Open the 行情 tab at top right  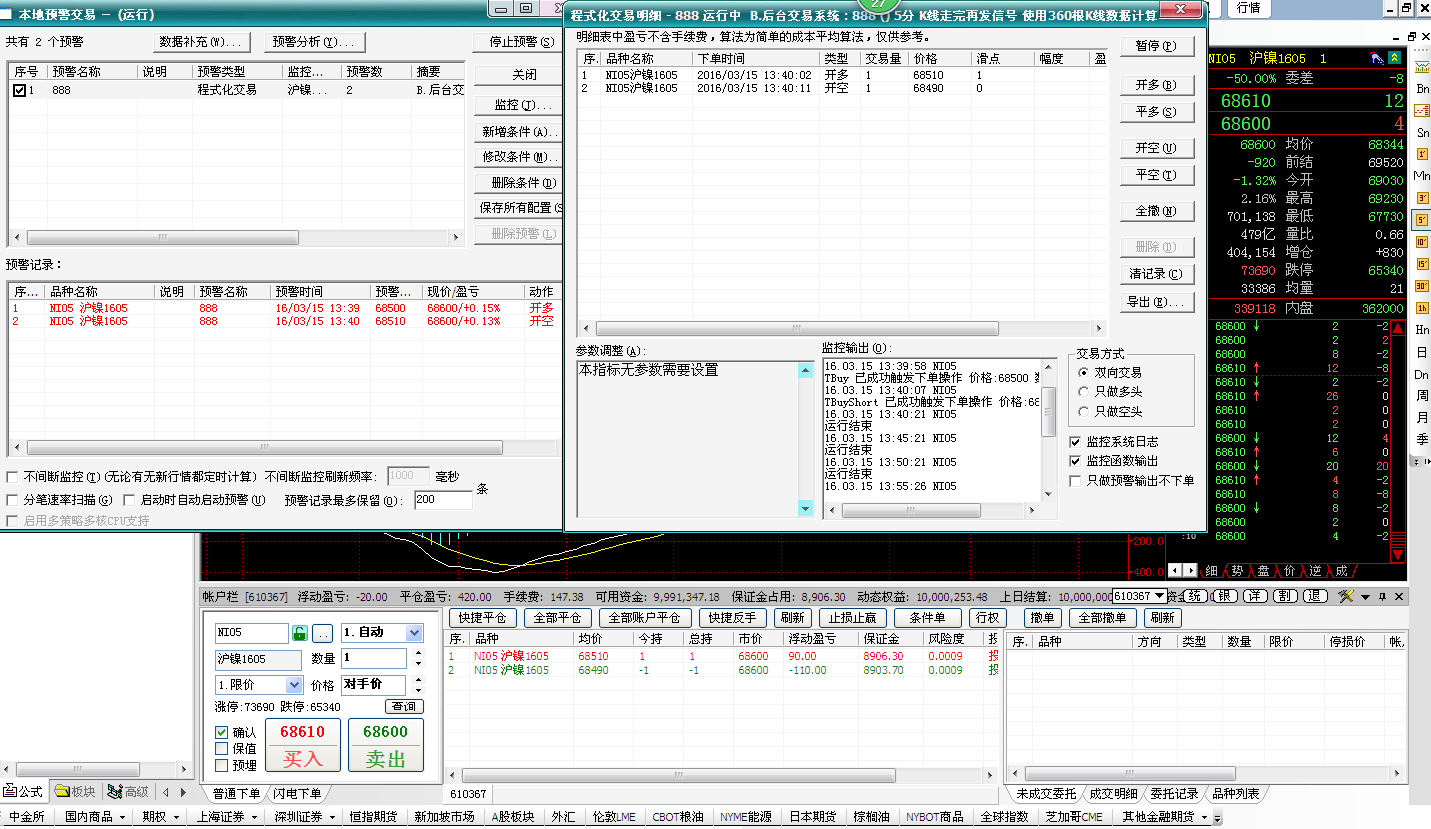(1248, 8)
